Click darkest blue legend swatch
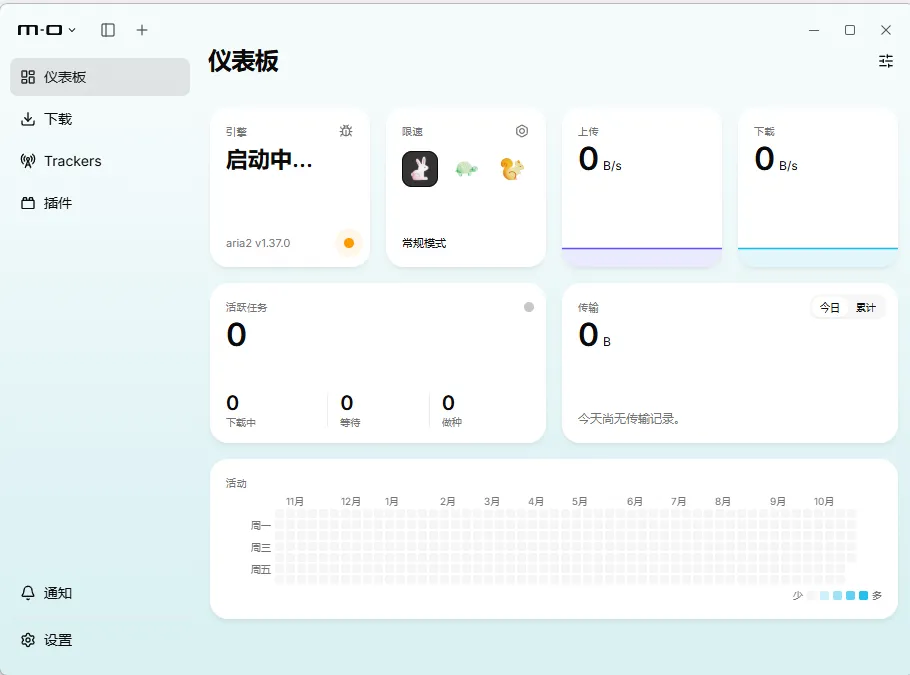910x675 pixels. [x=863, y=595]
